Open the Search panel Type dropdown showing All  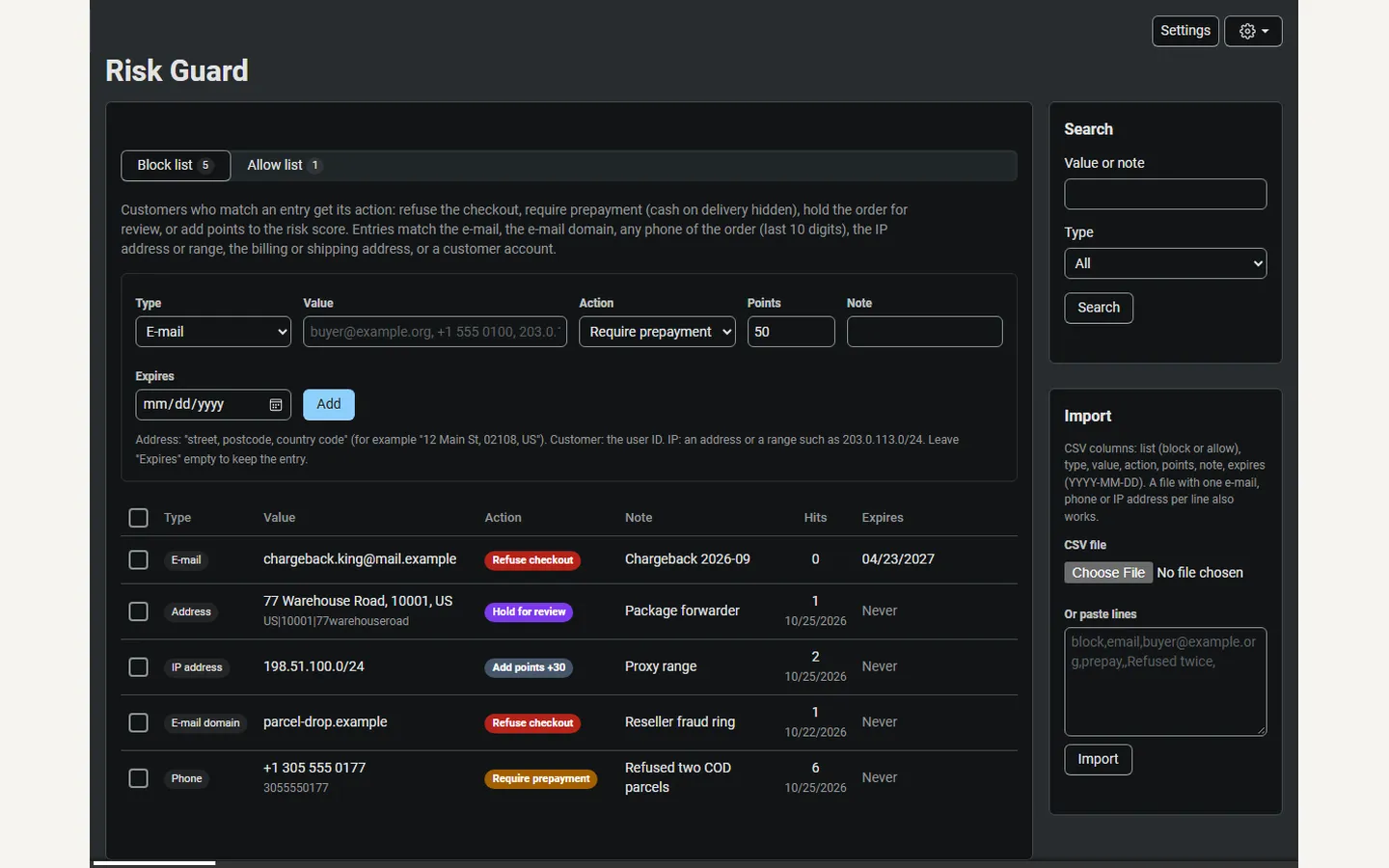tap(1165, 263)
